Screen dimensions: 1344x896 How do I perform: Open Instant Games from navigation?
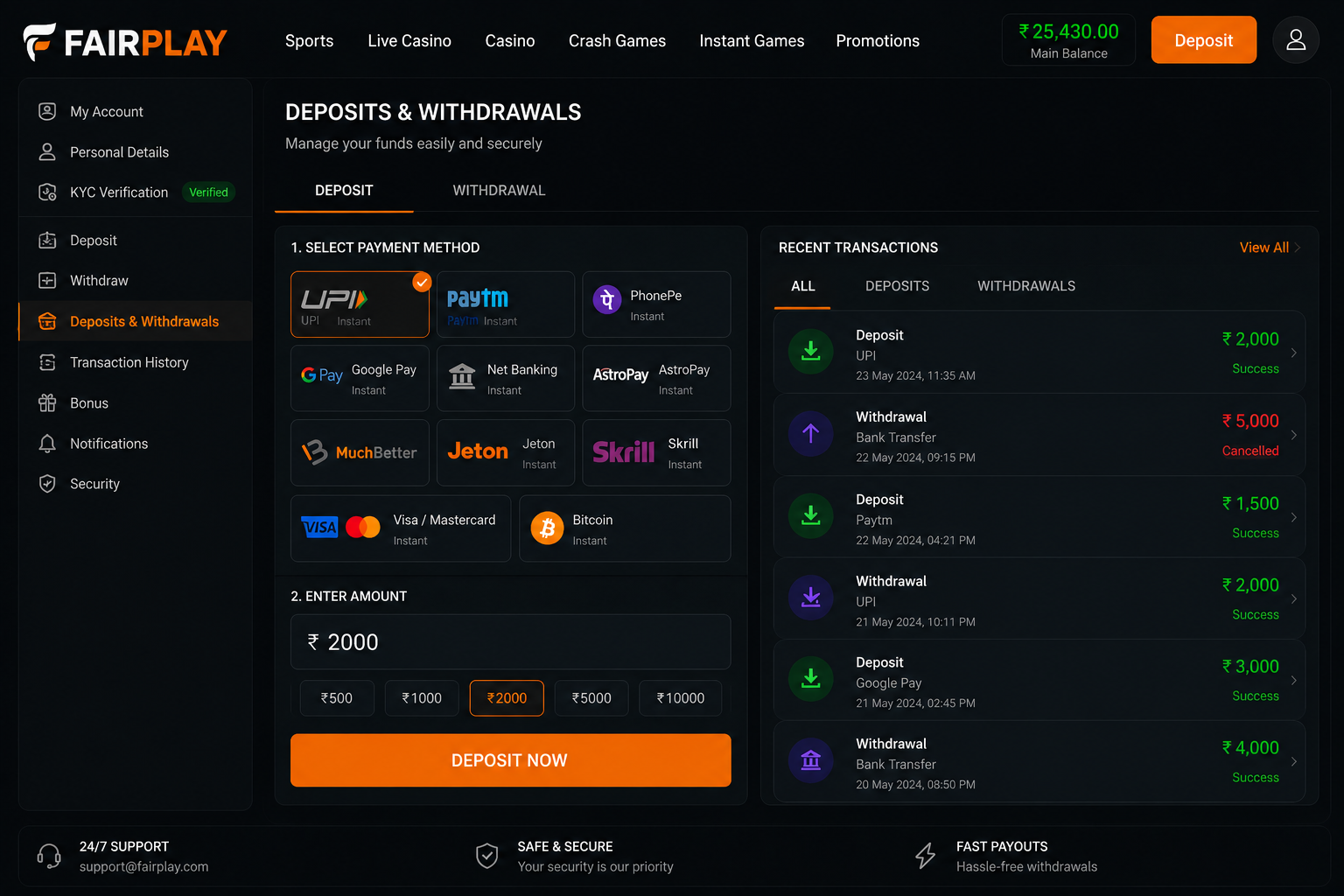click(x=752, y=41)
